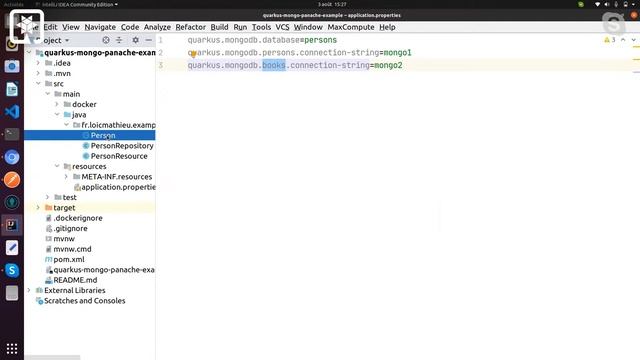
Task: Open Terminal from the dock
Action: pos(12,134)
